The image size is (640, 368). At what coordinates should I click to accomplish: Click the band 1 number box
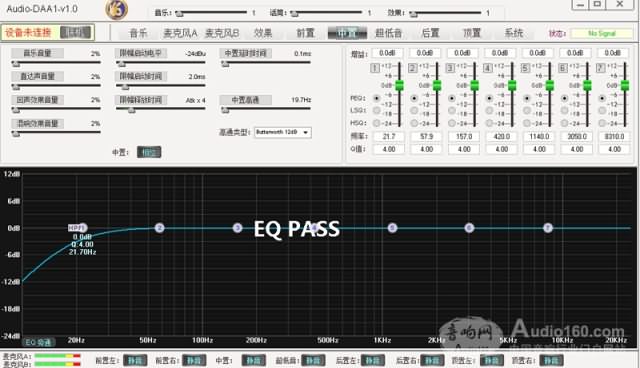[375, 68]
